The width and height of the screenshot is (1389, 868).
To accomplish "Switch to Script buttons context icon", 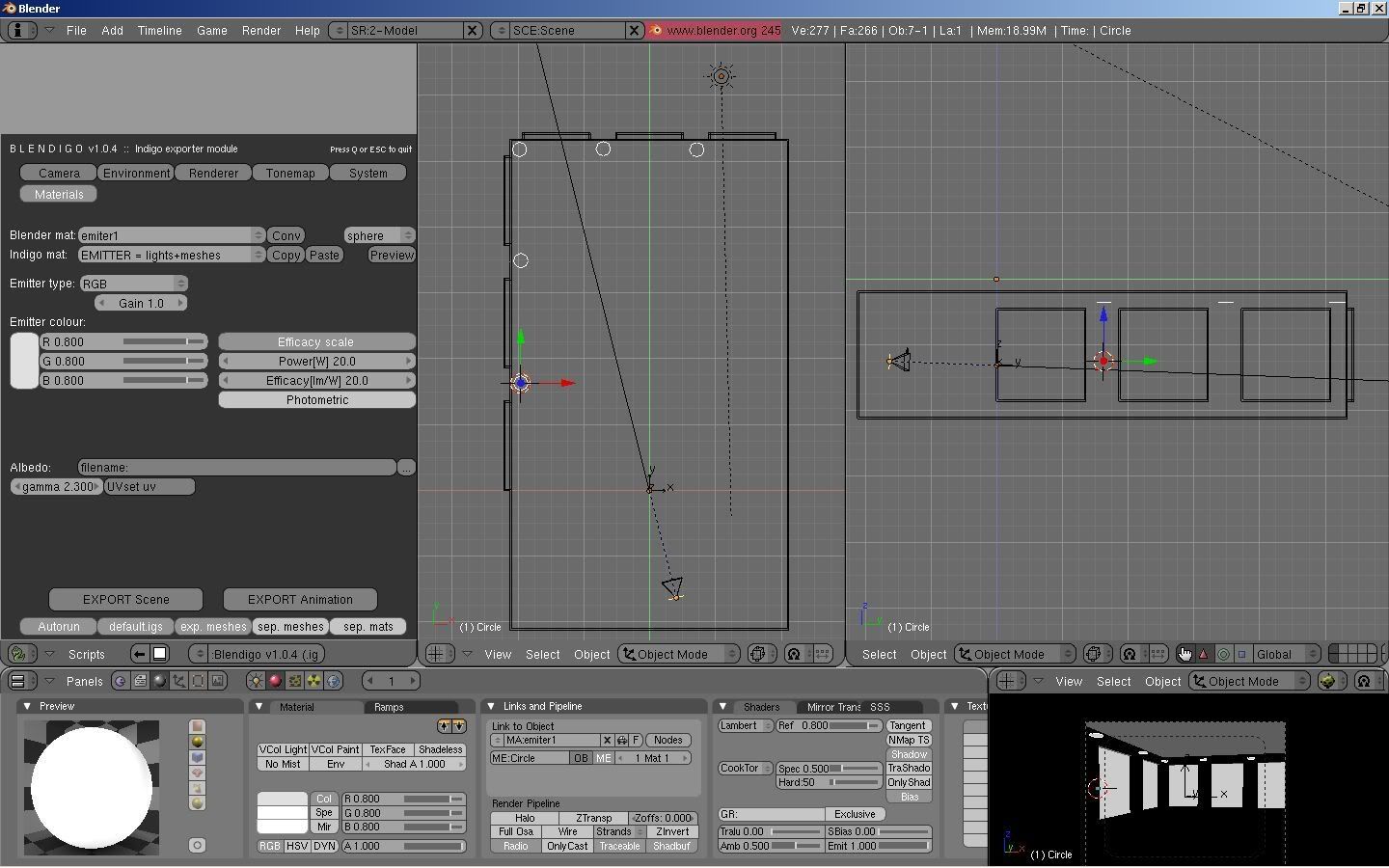I will tap(140, 681).
